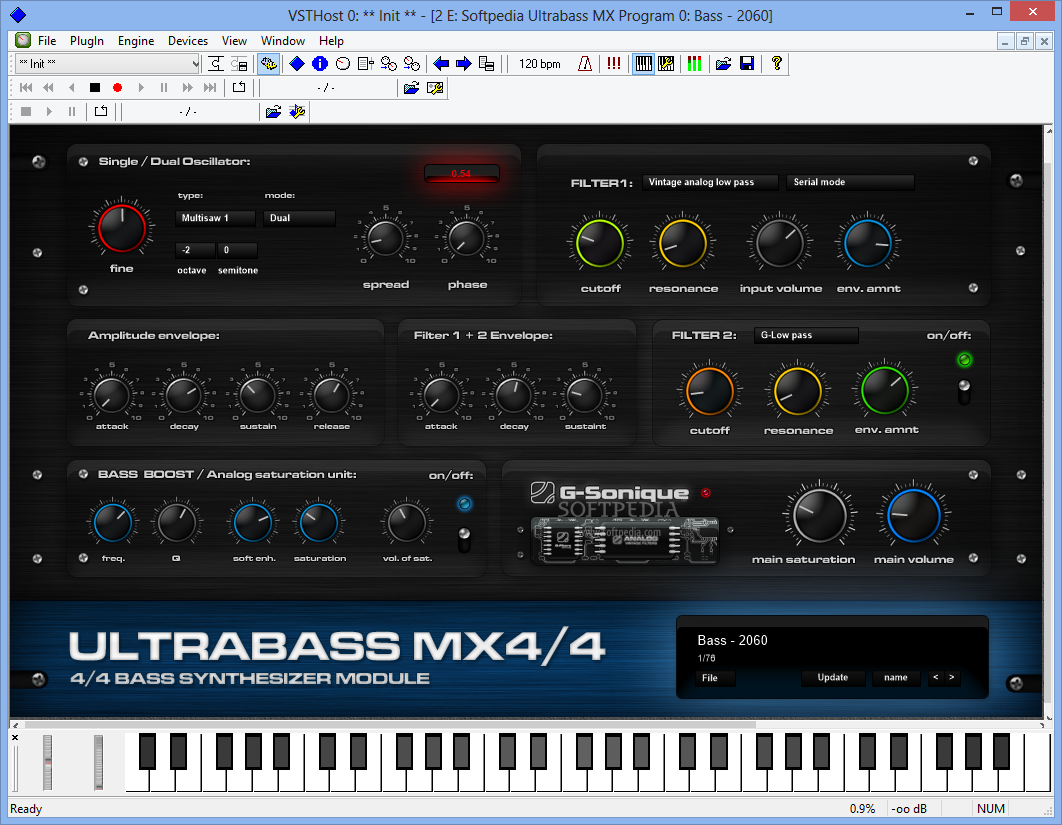The width and height of the screenshot is (1062, 825).
Task: Open the Devices menu
Action: tap(188, 41)
